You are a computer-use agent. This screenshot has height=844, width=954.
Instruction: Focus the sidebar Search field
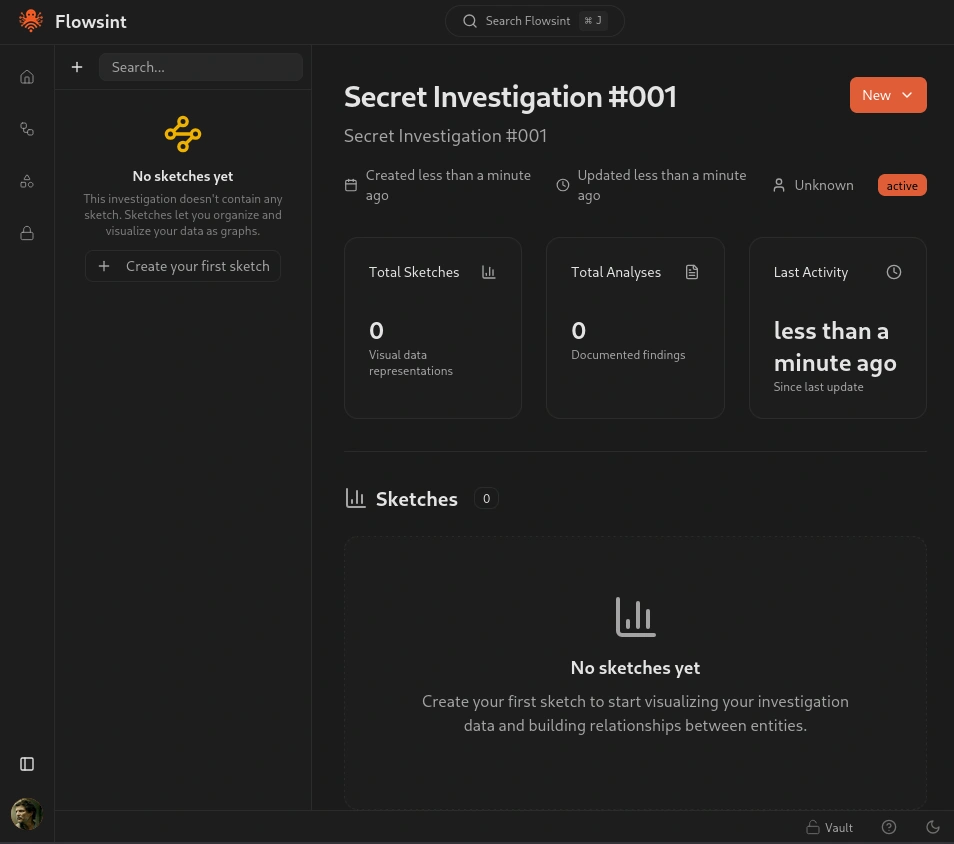(200, 67)
